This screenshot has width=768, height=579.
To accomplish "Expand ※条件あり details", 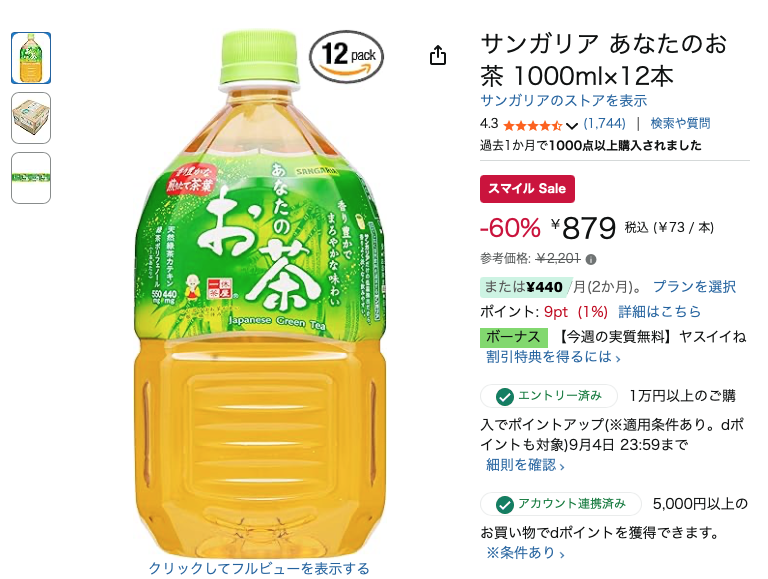I will pos(525,553).
